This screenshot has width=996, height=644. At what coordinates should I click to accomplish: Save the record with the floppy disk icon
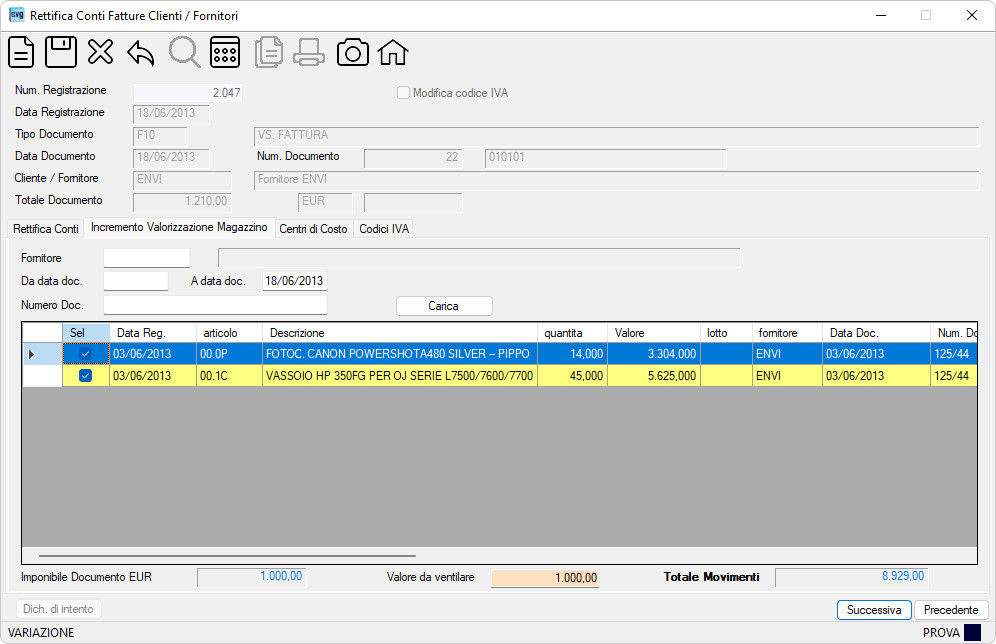pos(61,52)
